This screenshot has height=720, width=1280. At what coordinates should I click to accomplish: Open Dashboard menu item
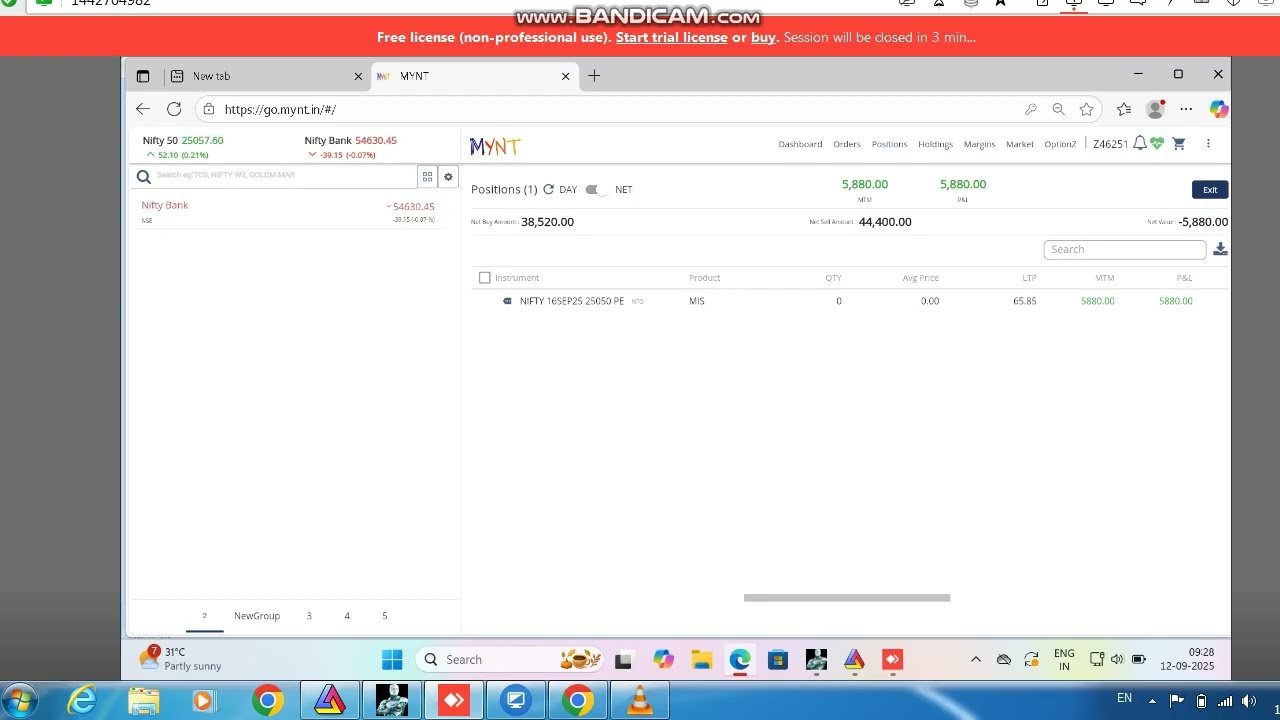[800, 144]
